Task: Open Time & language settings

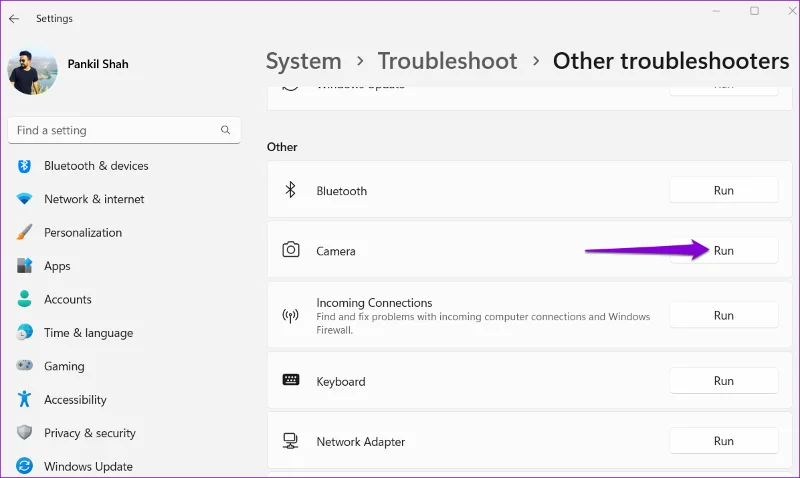Action: [x=88, y=333]
